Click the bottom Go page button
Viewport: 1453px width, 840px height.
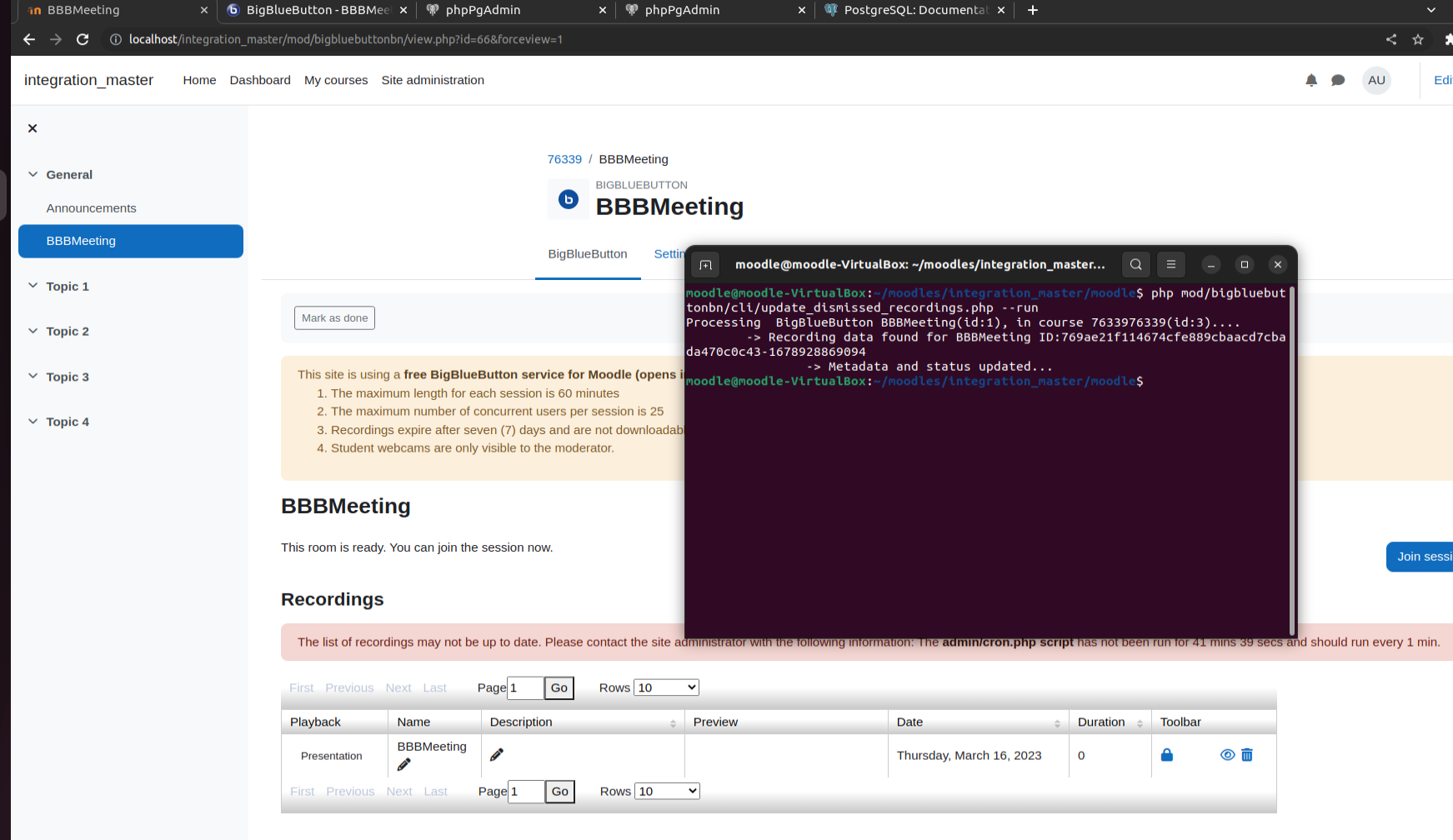pyautogui.click(x=560, y=791)
